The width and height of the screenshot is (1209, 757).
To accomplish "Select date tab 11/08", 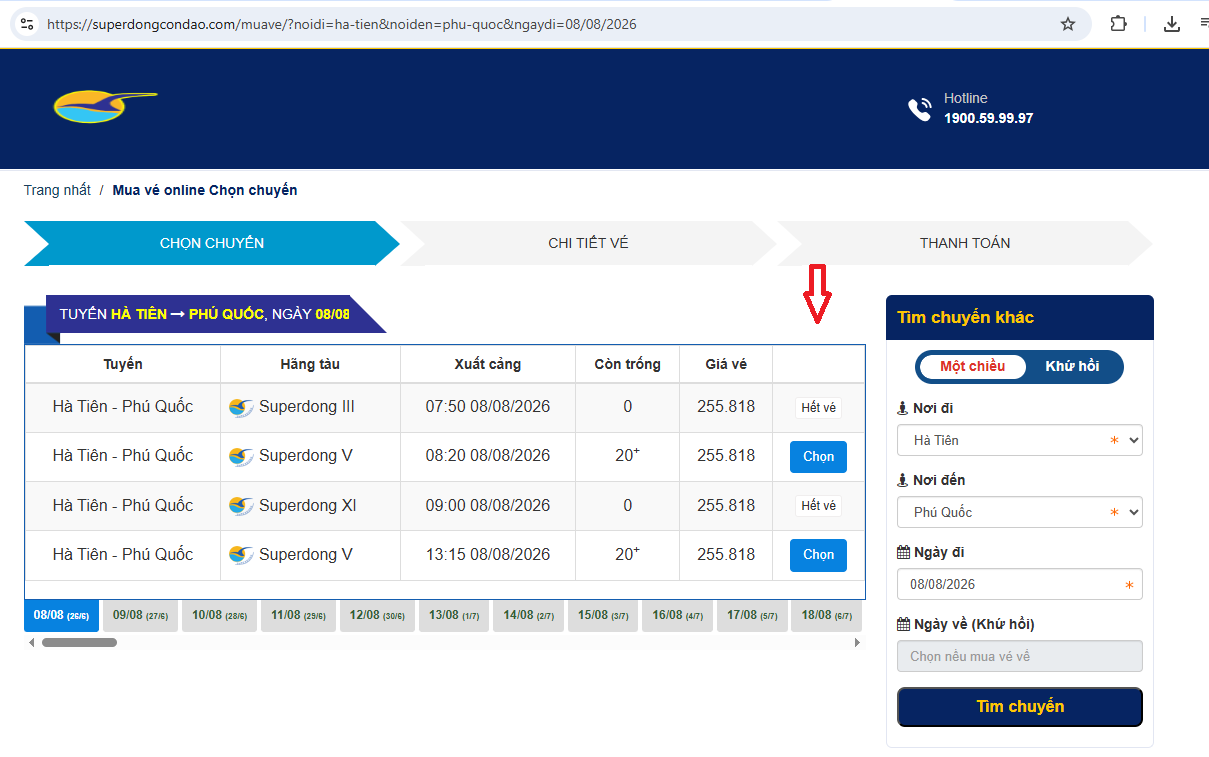I will click(x=299, y=616).
